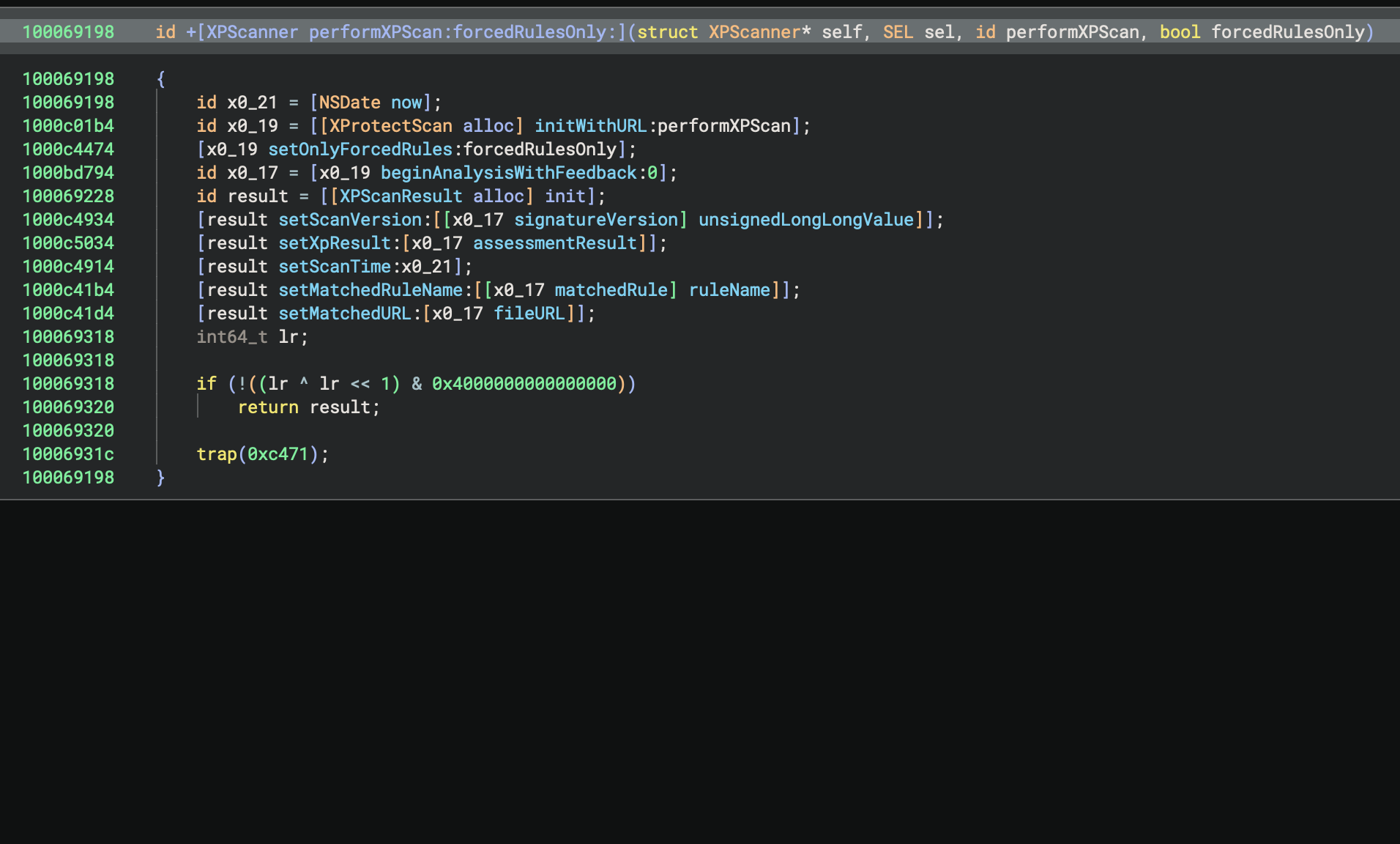The image size is (1400, 844).
Task: Click the NSDate class name
Action: tap(349, 103)
